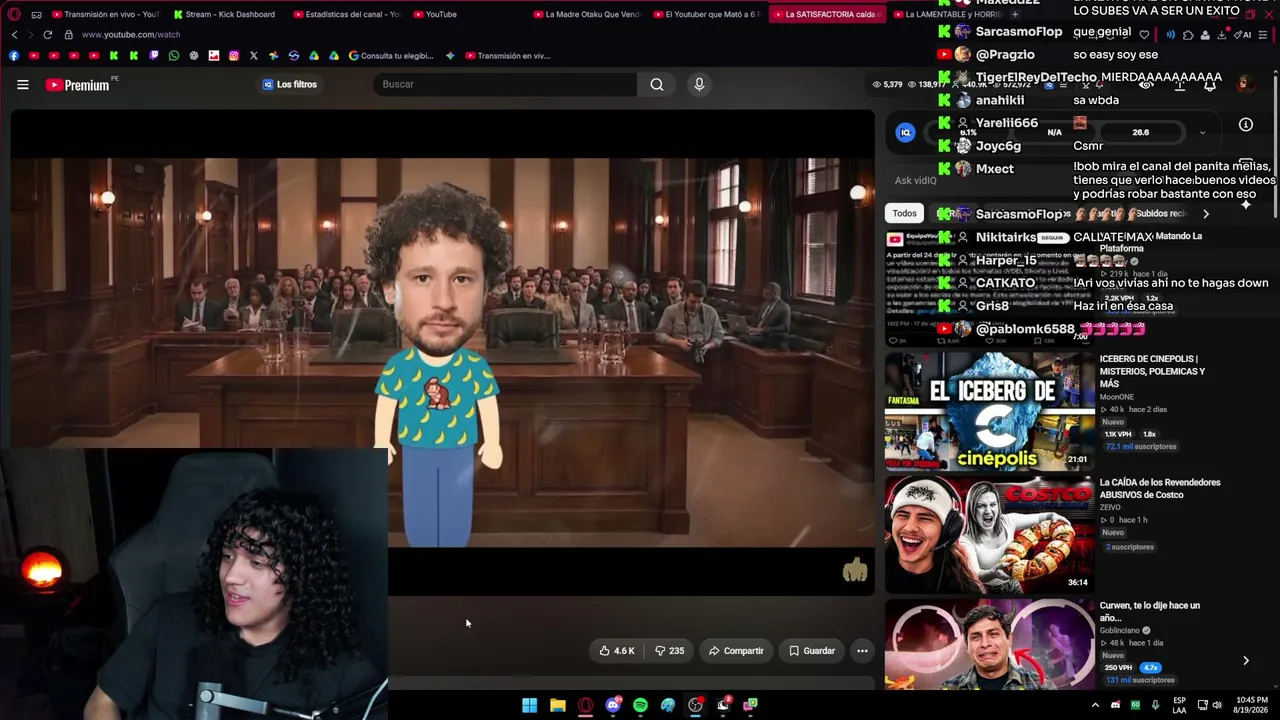1280x720 pixels.
Task: Expand Goblinciano video side arrow
Action: click(x=1246, y=660)
